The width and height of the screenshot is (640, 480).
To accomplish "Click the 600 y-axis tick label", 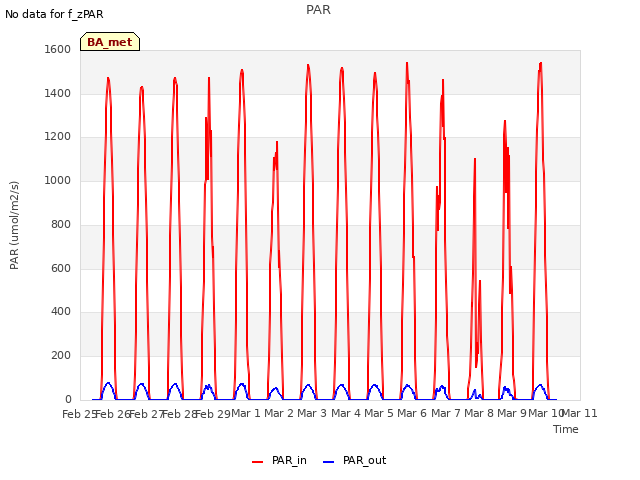I will coord(61,269).
